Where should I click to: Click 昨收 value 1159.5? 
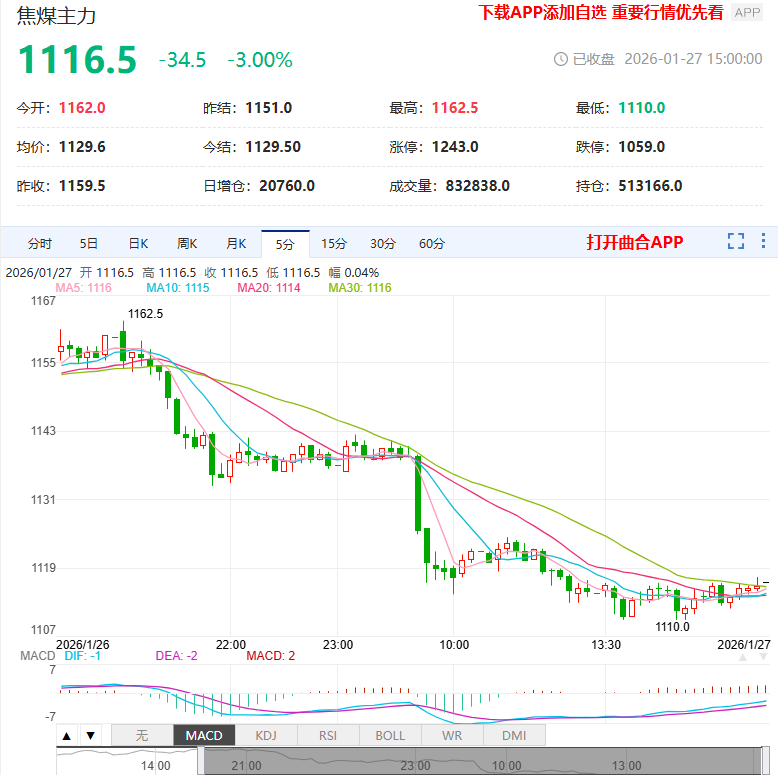pos(82,186)
